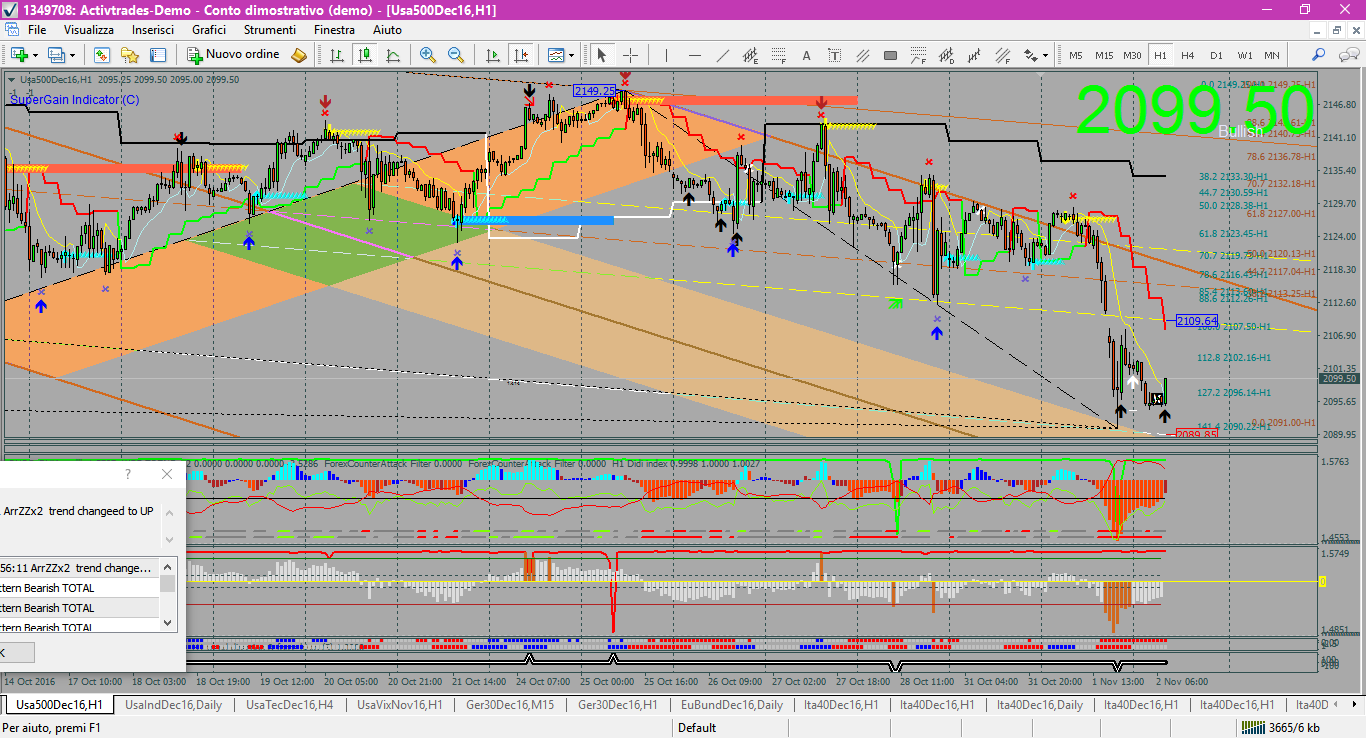Switch timeframe to H4
1366x738 pixels.
[1188, 55]
